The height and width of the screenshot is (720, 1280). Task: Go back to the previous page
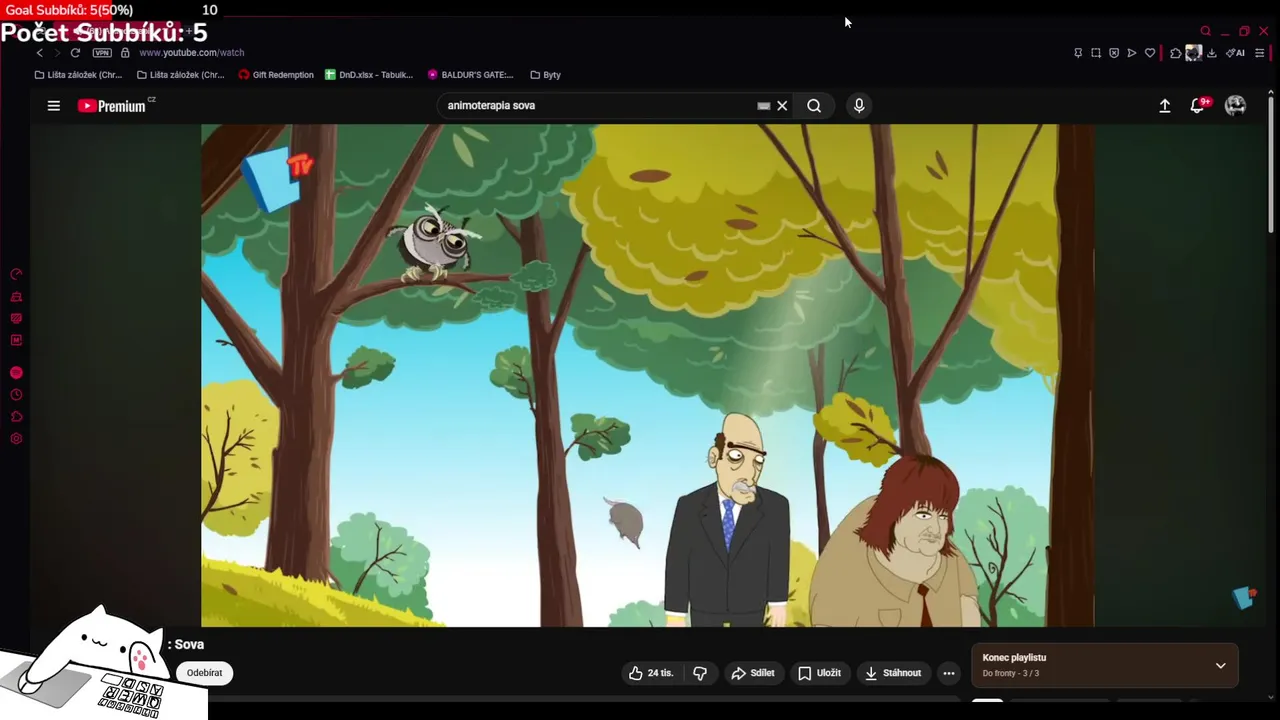click(x=39, y=53)
